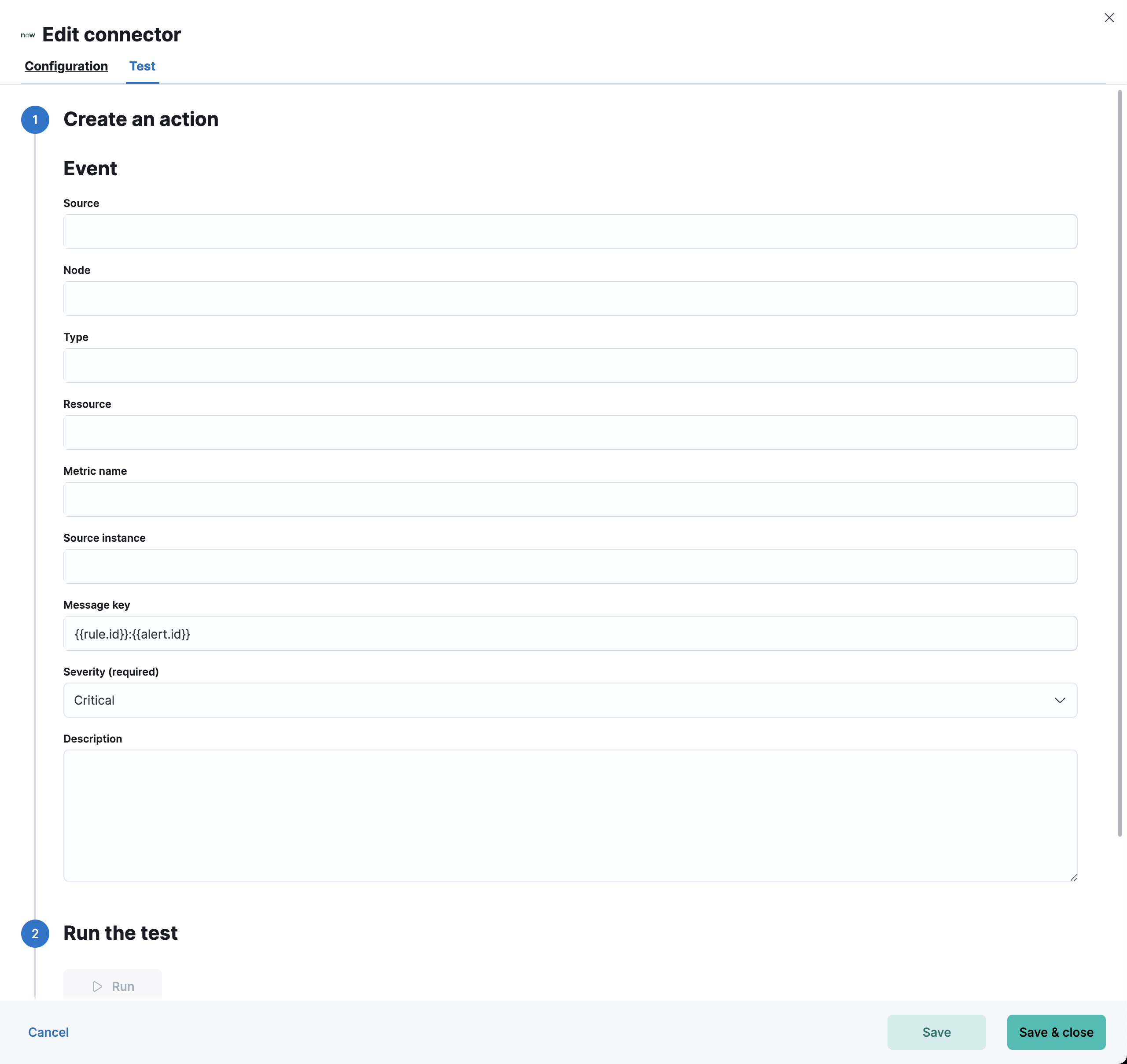1127x1064 pixels.
Task: Click the Save button
Action: coord(936,1032)
